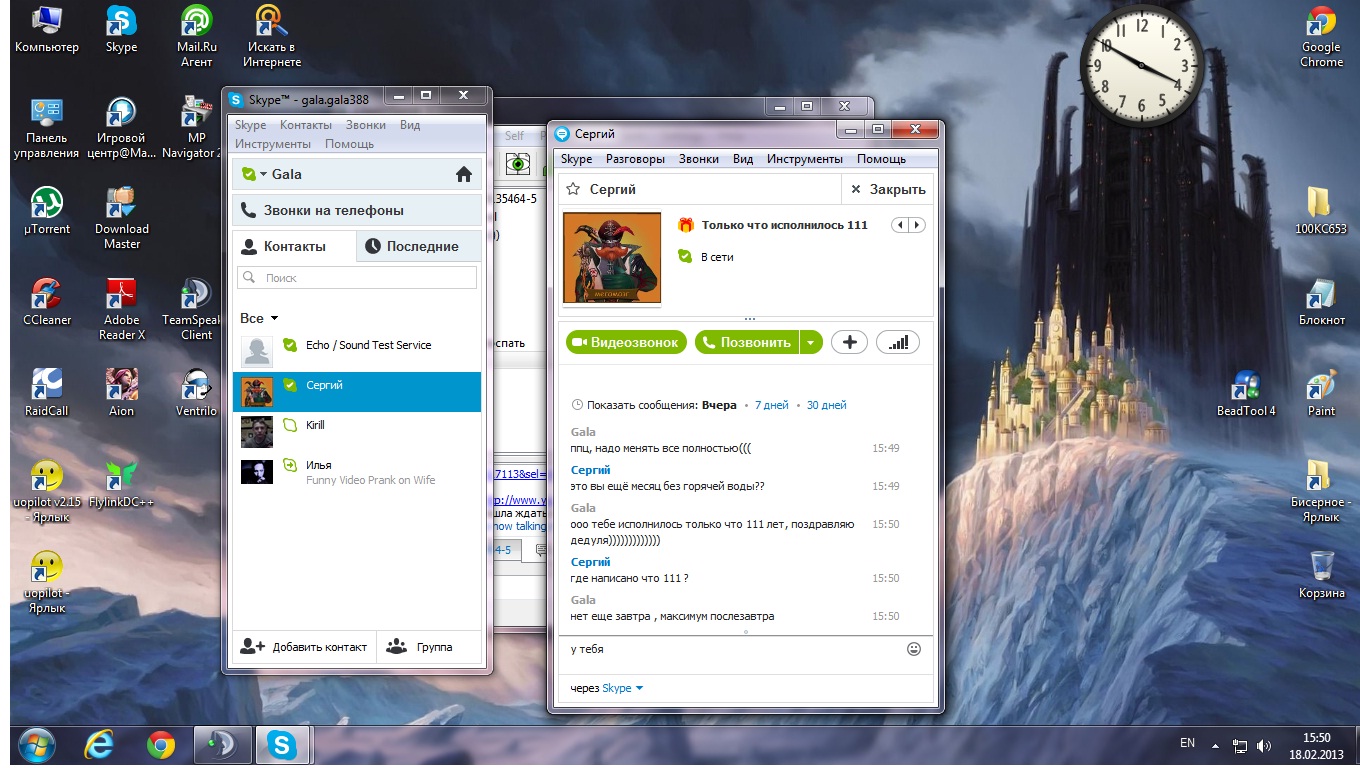
Task: Open the volume control in system tray
Action: coord(1263,745)
